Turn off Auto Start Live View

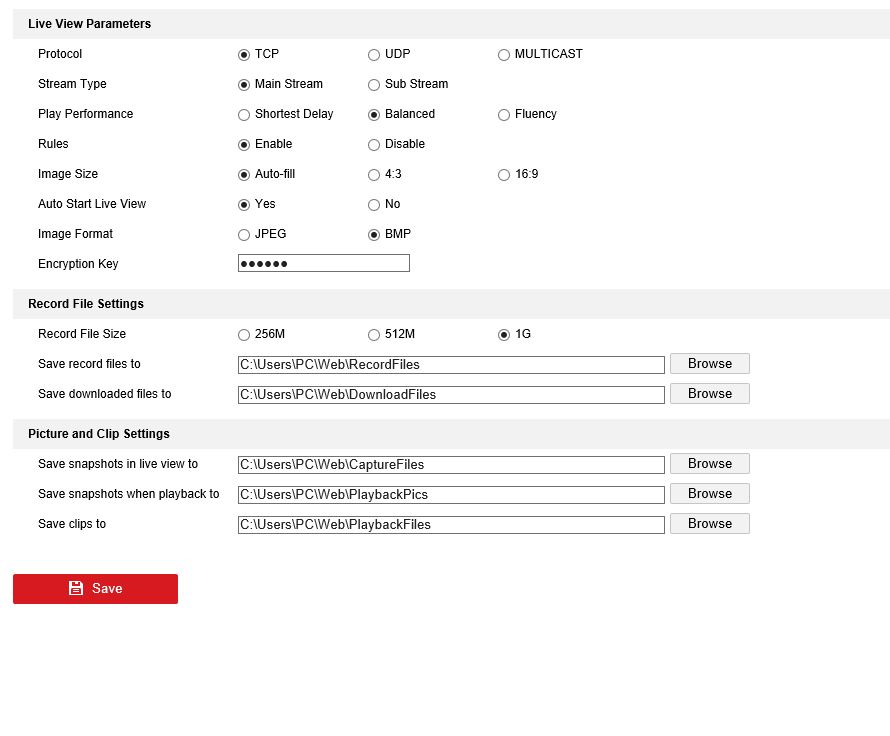coord(374,205)
